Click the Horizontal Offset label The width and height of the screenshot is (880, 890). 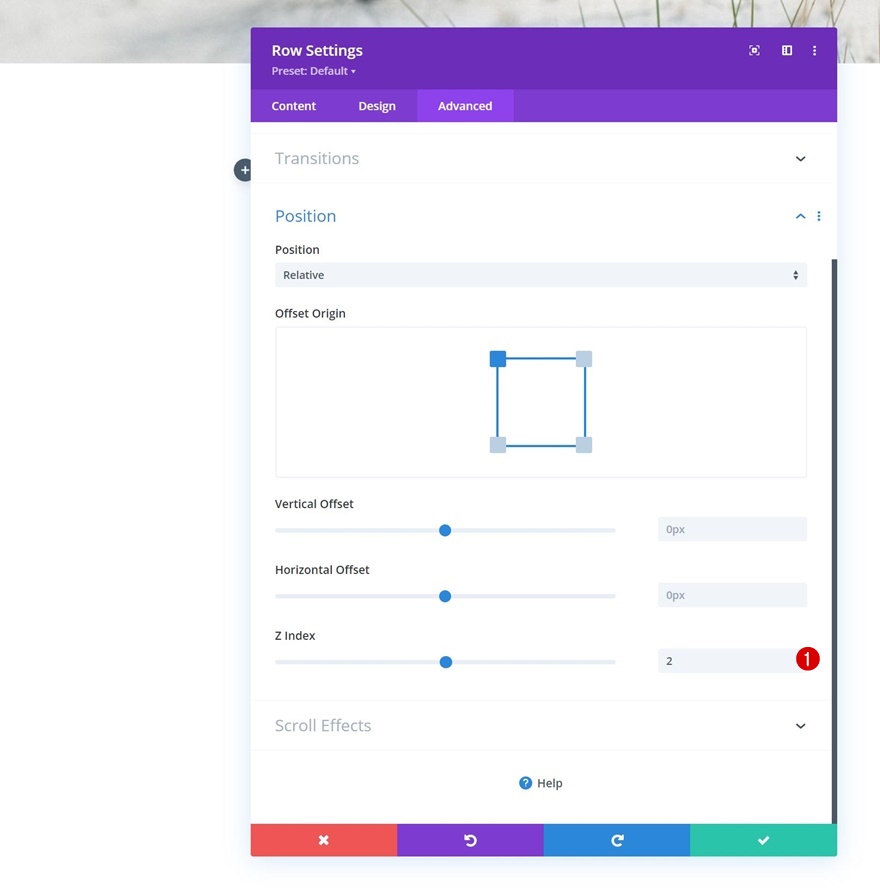pyautogui.click(x=322, y=570)
